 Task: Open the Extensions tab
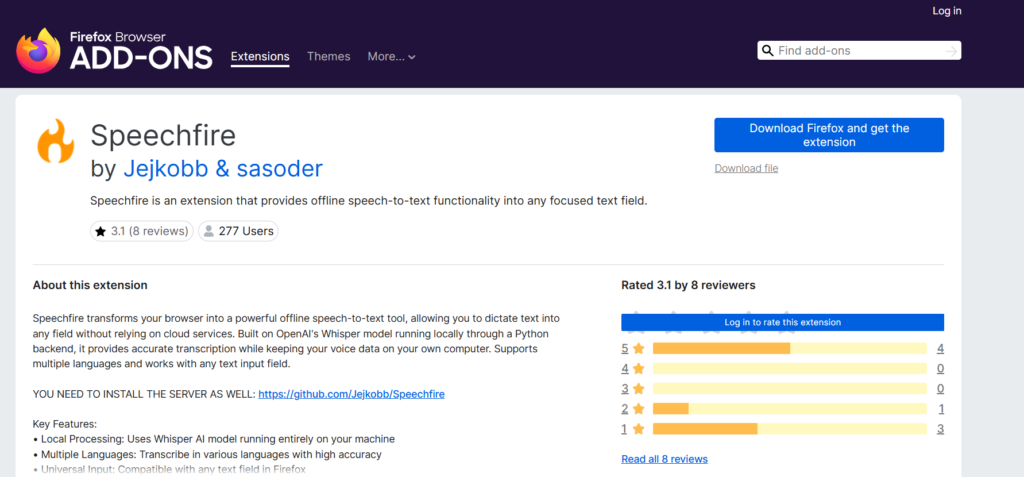[x=260, y=57]
